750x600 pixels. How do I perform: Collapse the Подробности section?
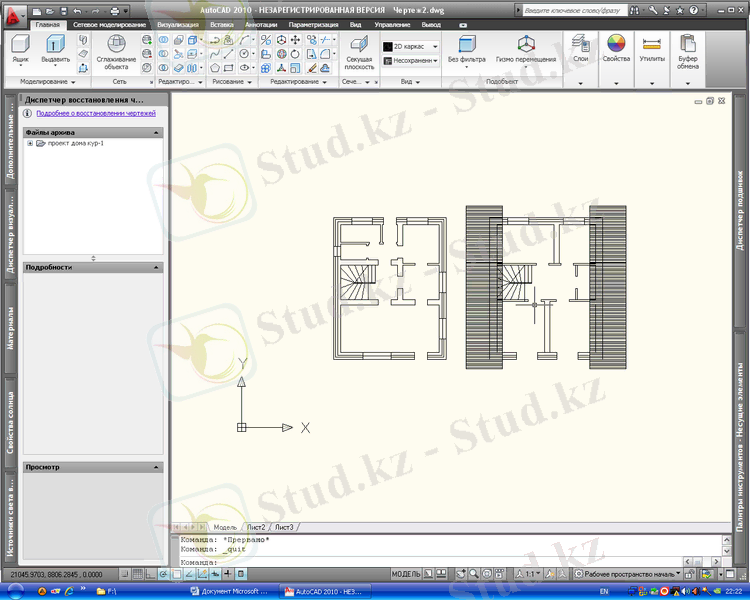click(155, 268)
